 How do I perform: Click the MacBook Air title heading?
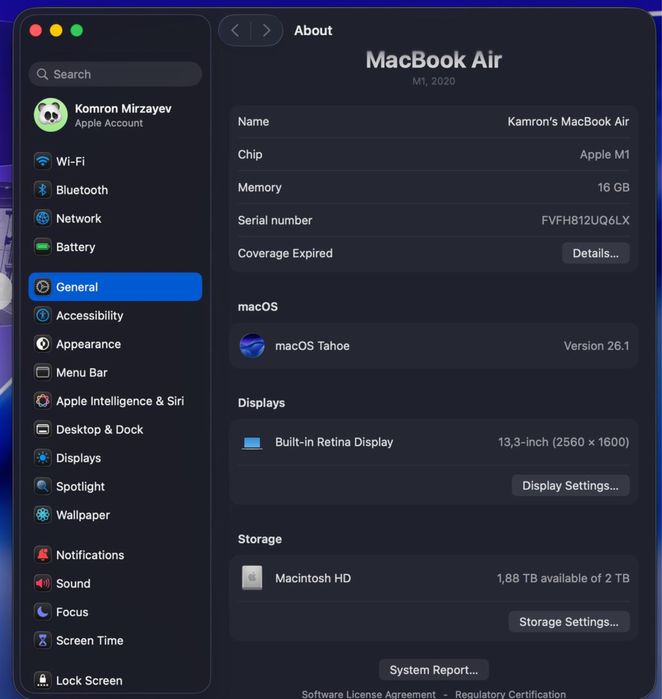(434, 60)
